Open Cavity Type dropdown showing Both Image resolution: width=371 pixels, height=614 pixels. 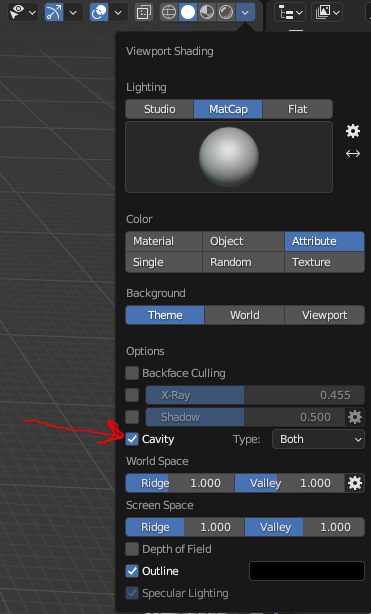(x=318, y=439)
